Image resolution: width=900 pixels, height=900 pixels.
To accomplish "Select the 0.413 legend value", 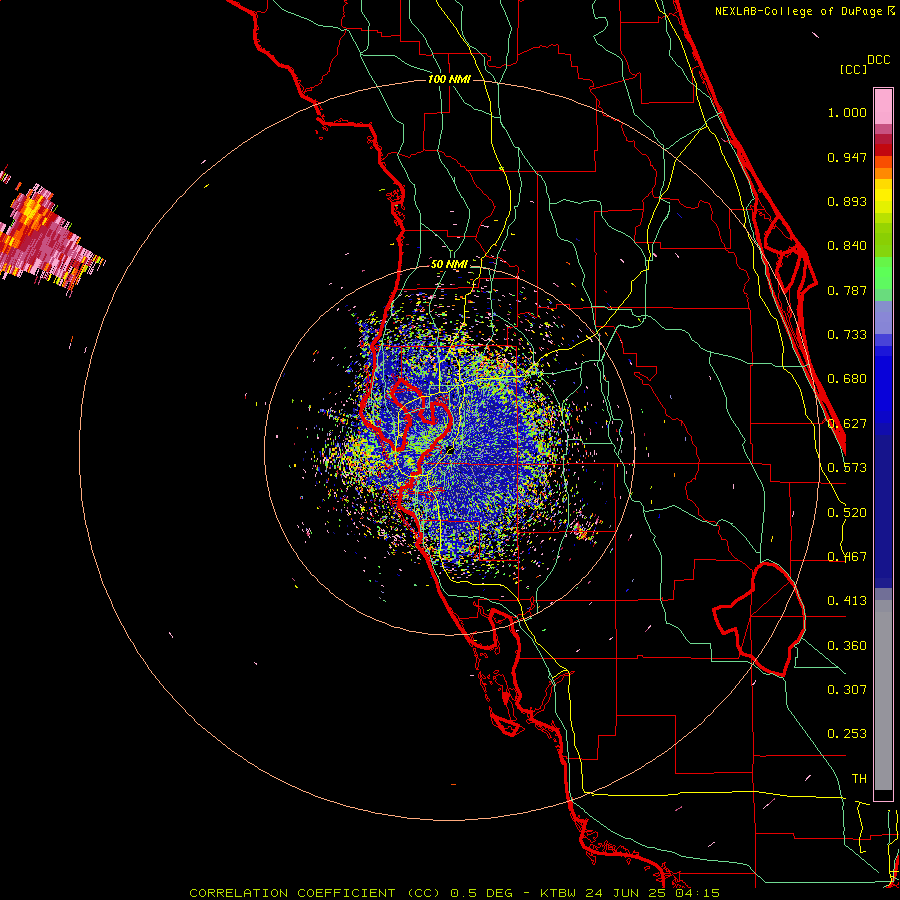I will click(x=847, y=601).
